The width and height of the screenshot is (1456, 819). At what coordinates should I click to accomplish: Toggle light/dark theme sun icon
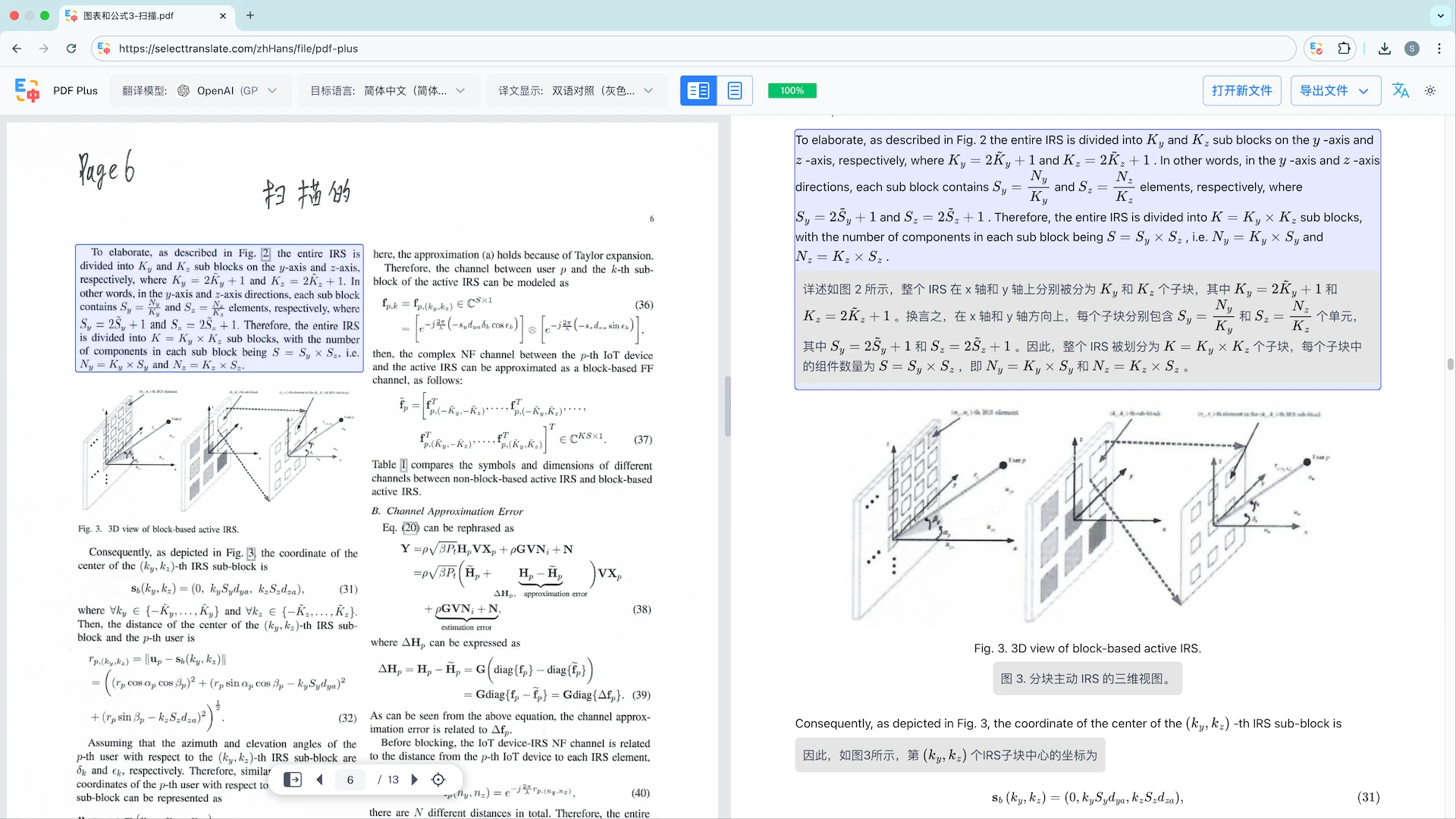(x=1430, y=90)
